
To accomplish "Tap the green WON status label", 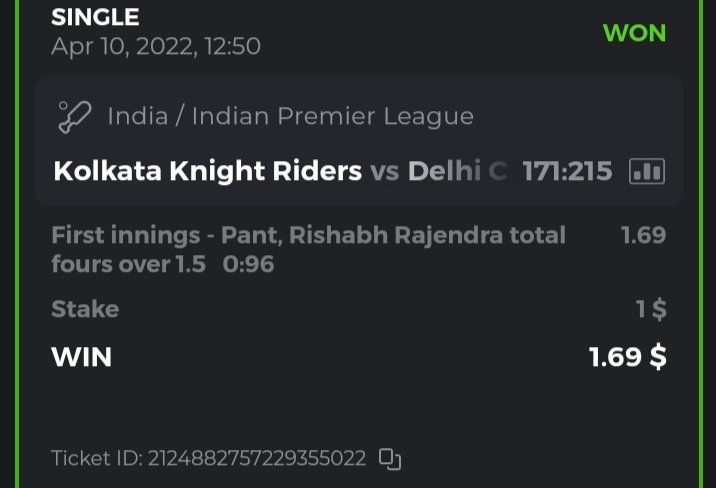I will [x=634, y=32].
